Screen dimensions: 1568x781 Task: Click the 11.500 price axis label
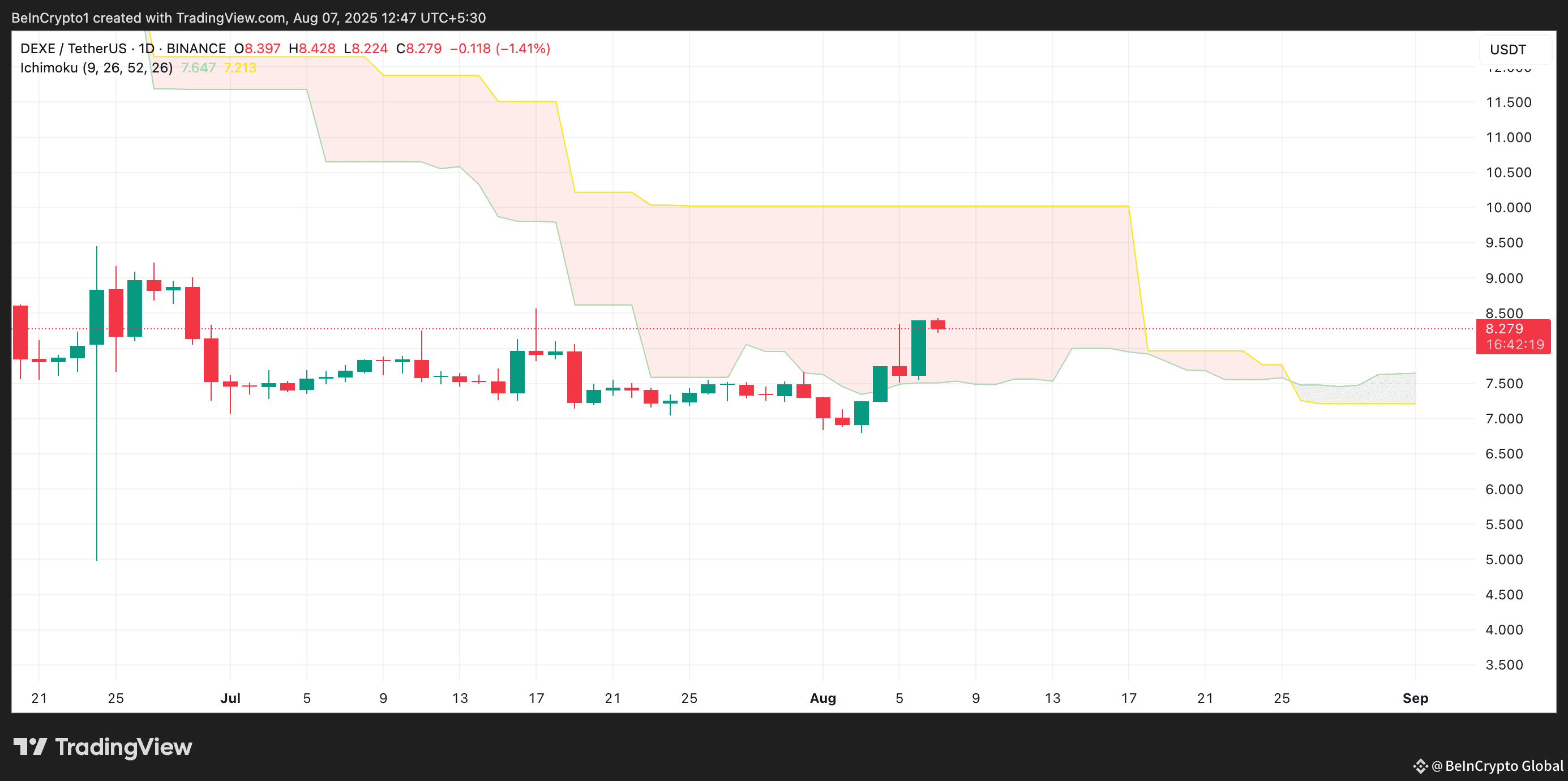point(1509,102)
